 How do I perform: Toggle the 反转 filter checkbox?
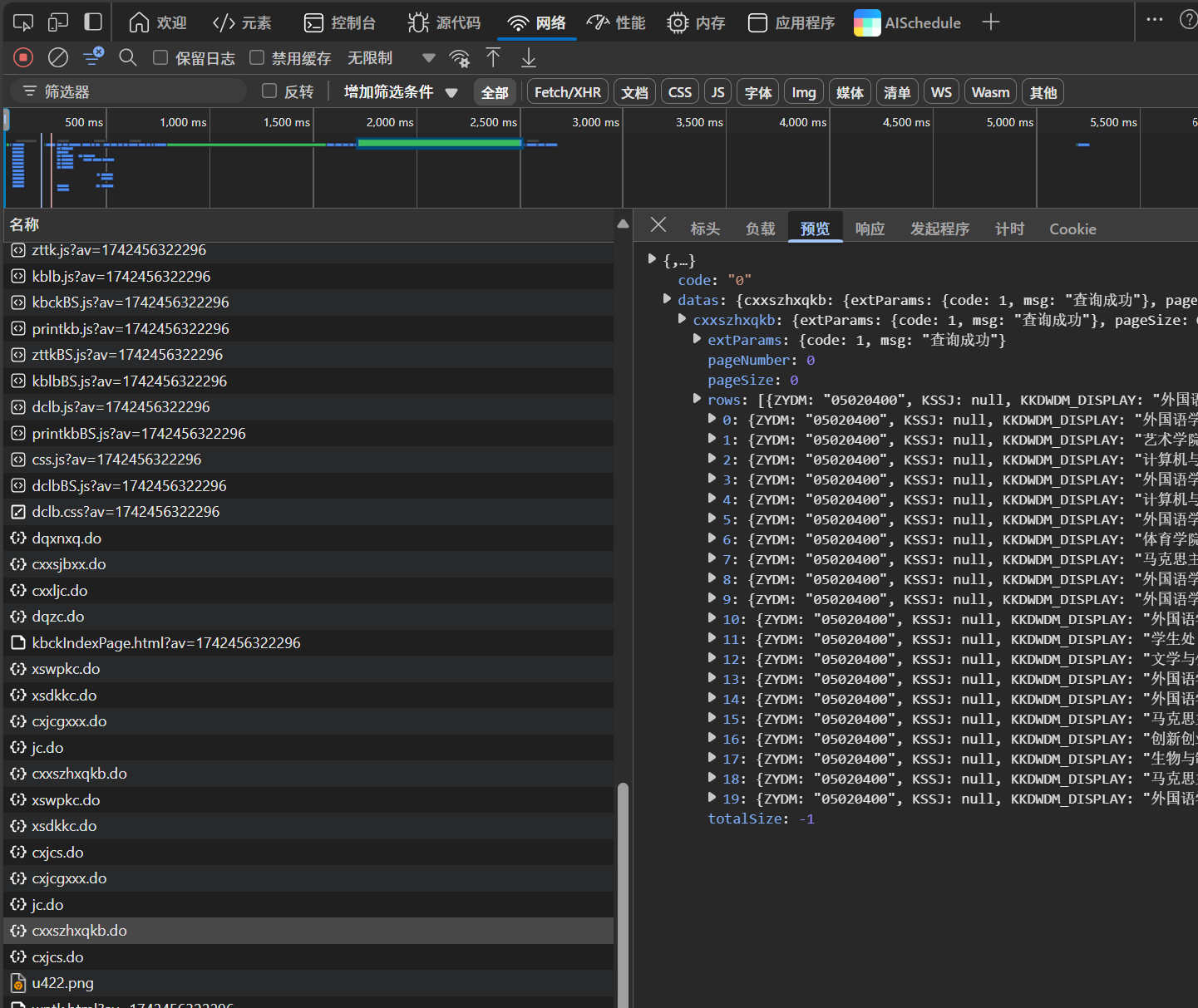269,91
